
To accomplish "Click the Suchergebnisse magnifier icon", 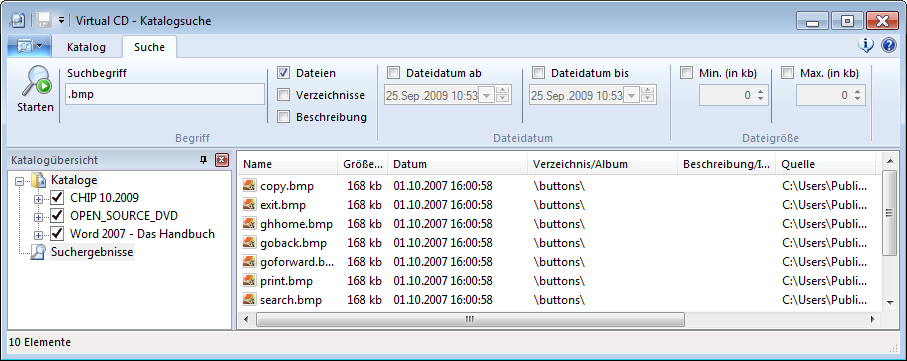I will [38, 252].
